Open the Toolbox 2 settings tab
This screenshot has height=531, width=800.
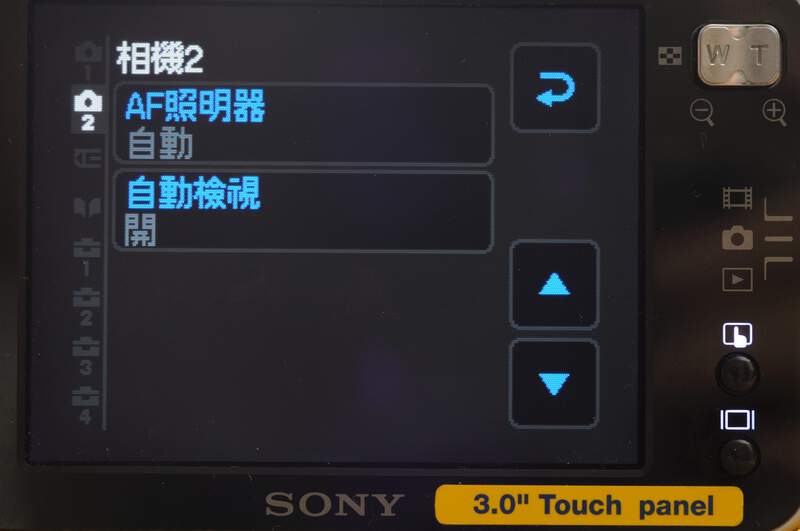[86, 307]
